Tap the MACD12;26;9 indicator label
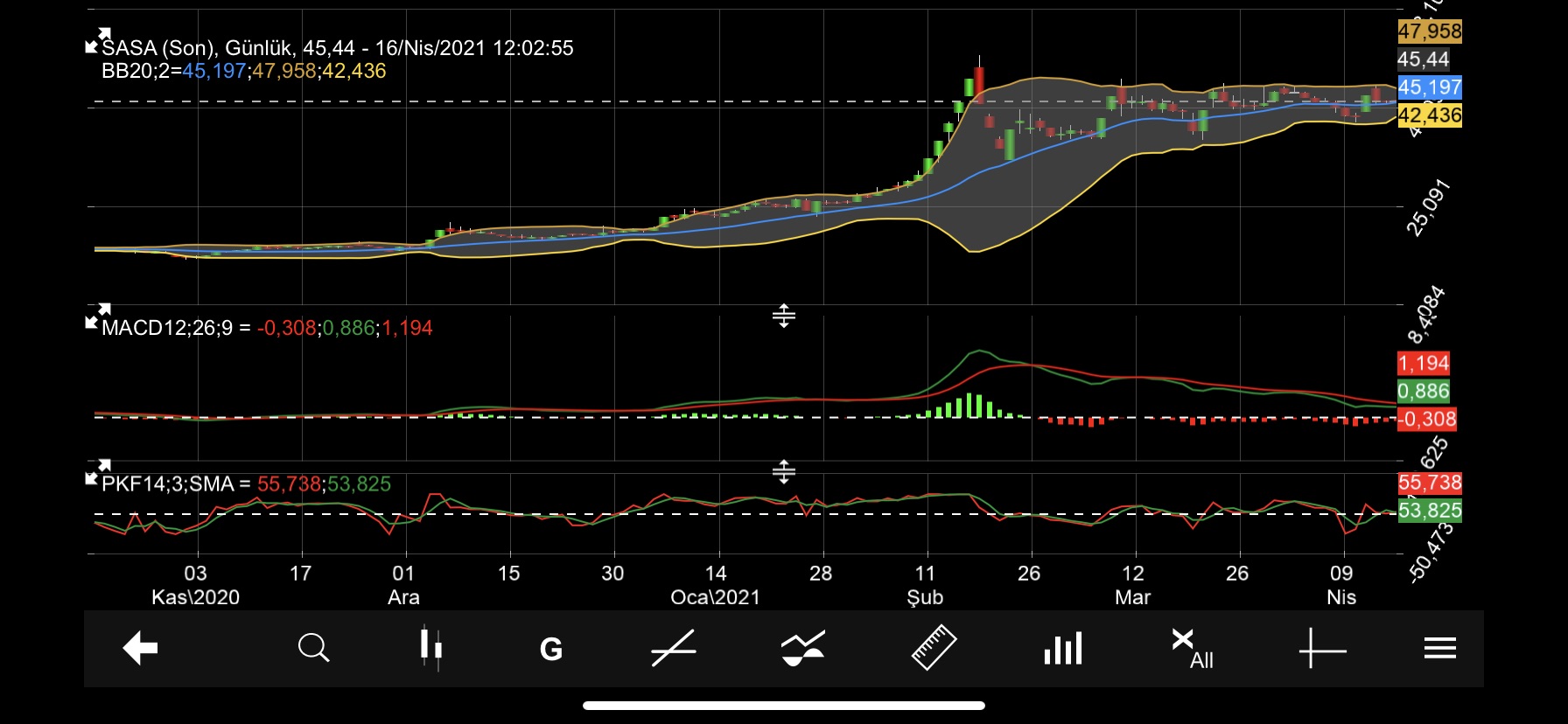Image resolution: width=1568 pixels, height=724 pixels. coord(166,328)
